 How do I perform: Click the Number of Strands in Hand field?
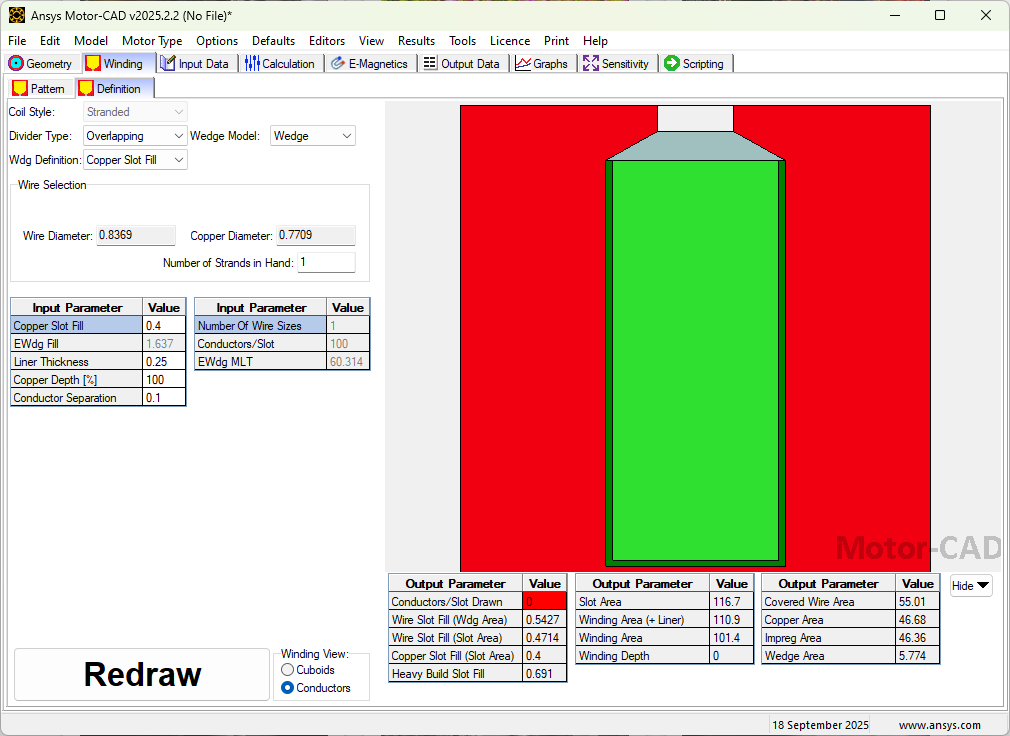point(326,263)
